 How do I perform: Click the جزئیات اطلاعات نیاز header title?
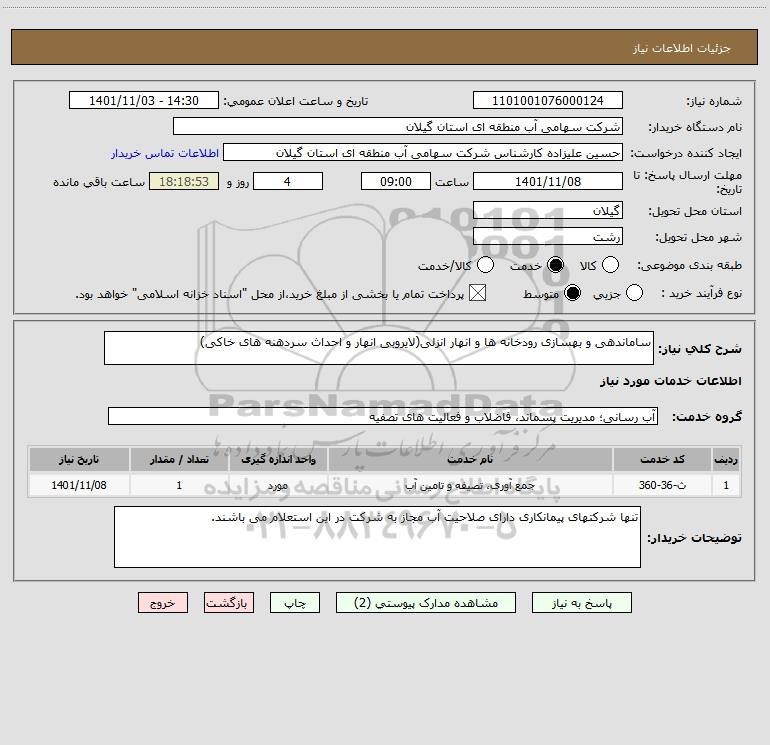[682, 48]
